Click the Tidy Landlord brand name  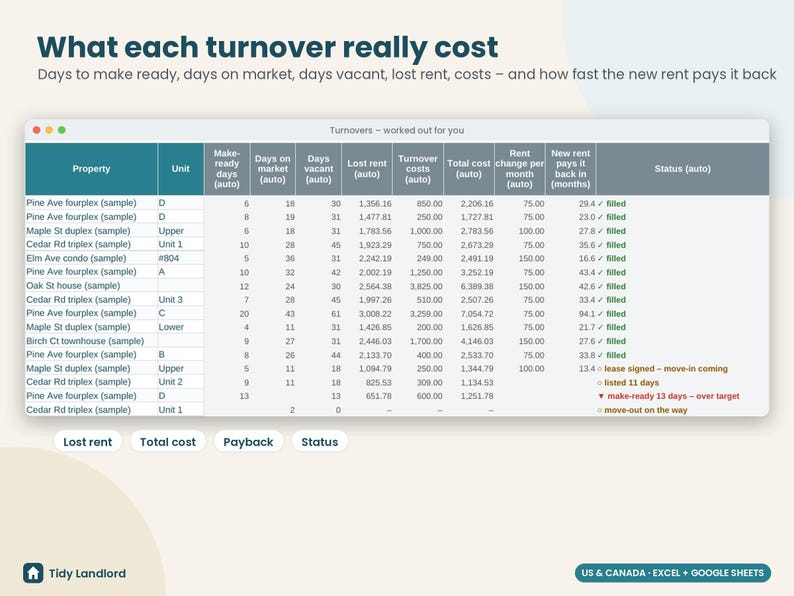[87, 573]
